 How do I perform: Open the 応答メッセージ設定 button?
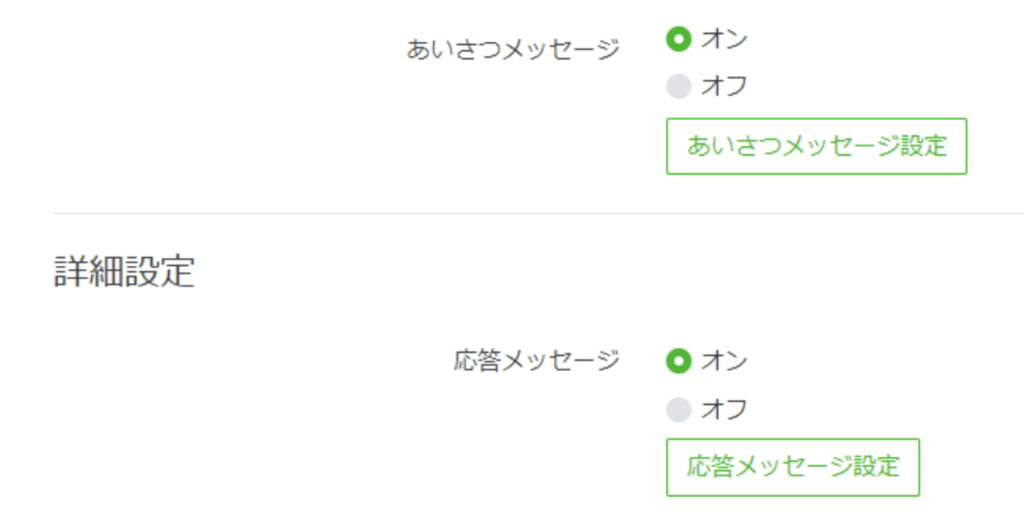tap(793, 466)
